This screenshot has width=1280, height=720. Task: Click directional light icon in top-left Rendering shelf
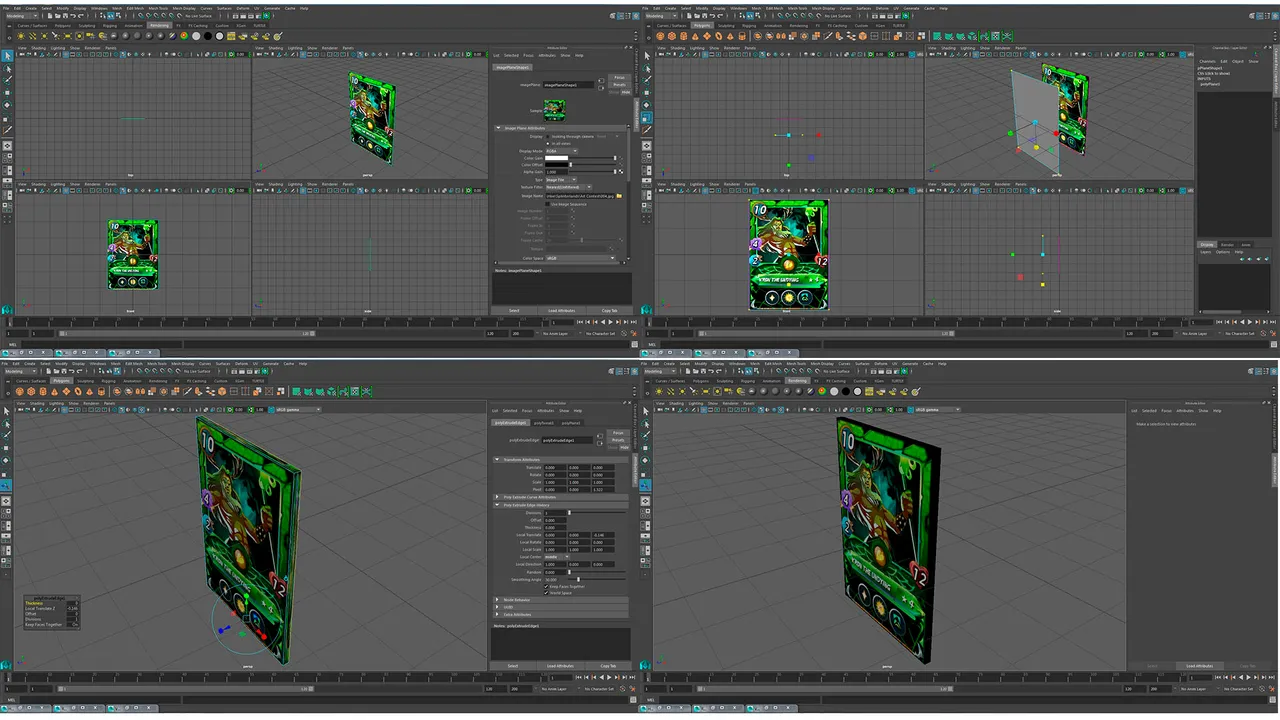click(32, 36)
